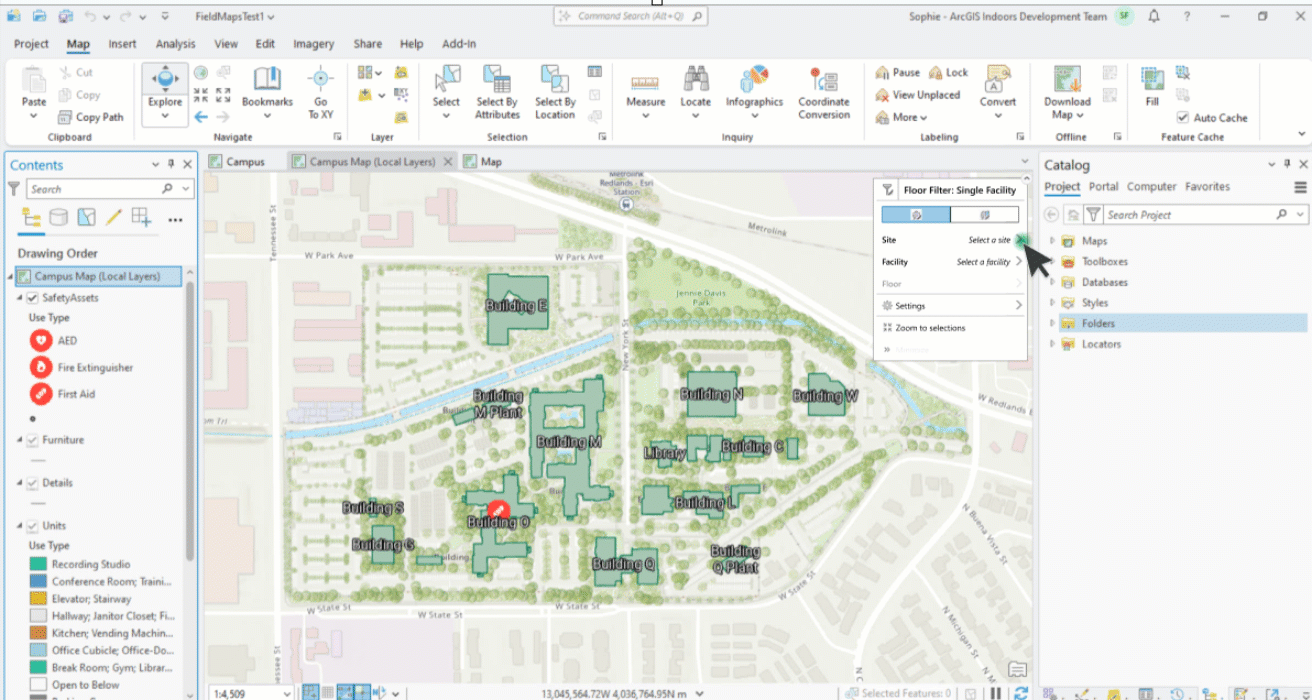Switch to List By Editing view
This screenshot has height=700, width=1312.
point(114,217)
